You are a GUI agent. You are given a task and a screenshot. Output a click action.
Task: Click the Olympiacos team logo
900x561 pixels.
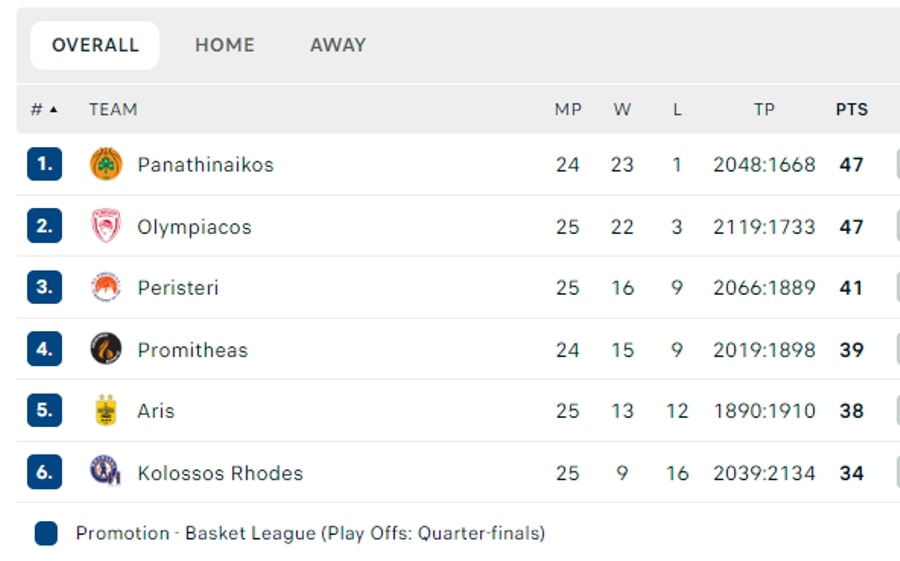(x=106, y=227)
